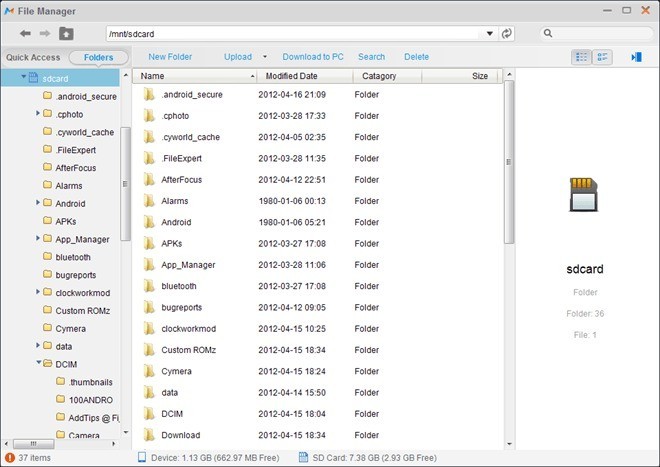This screenshot has width=660, height=467.
Task: Open the Quick Access tab
Action: click(x=33, y=57)
